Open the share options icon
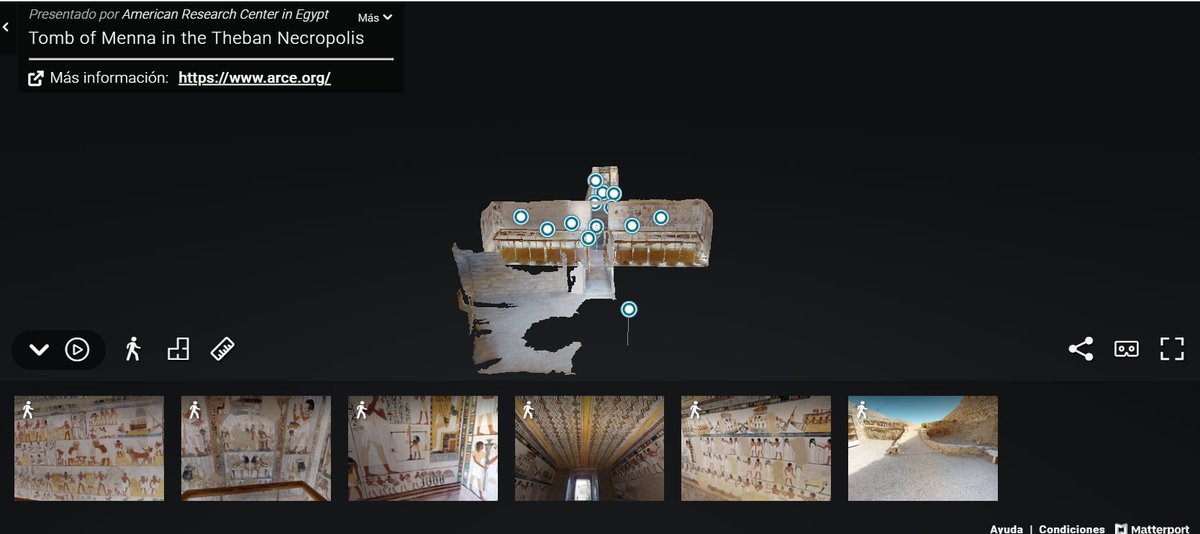 coord(1081,349)
